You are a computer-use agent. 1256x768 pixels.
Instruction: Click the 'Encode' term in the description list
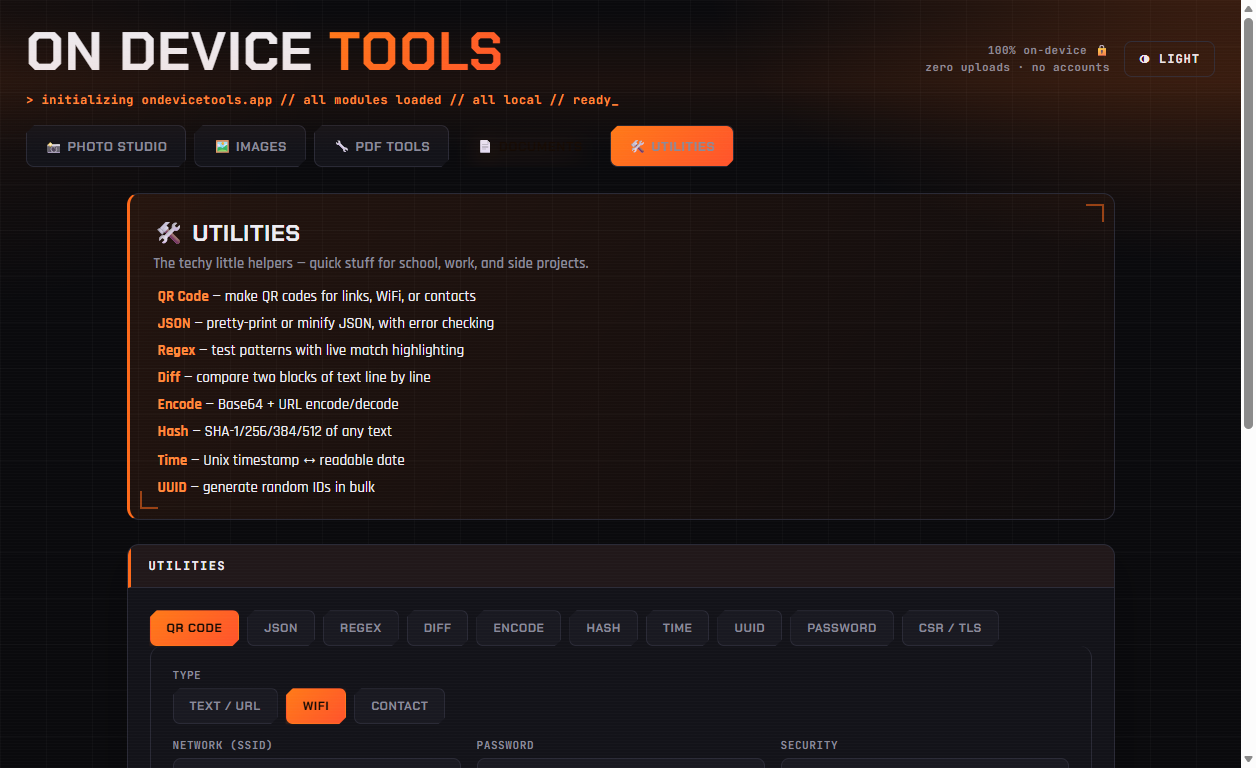point(179,404)
